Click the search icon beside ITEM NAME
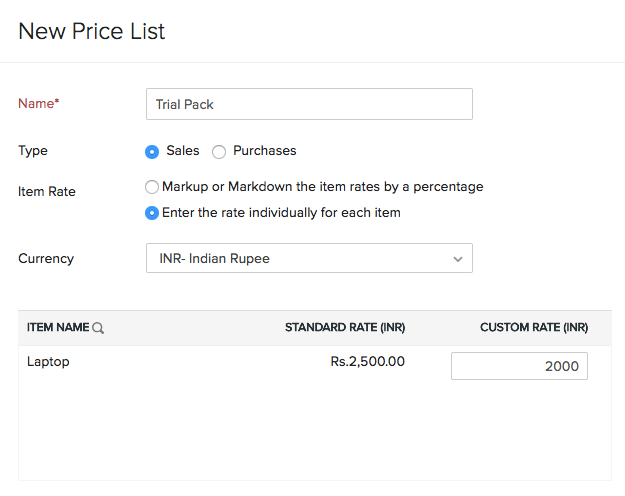 click(98, 328)
